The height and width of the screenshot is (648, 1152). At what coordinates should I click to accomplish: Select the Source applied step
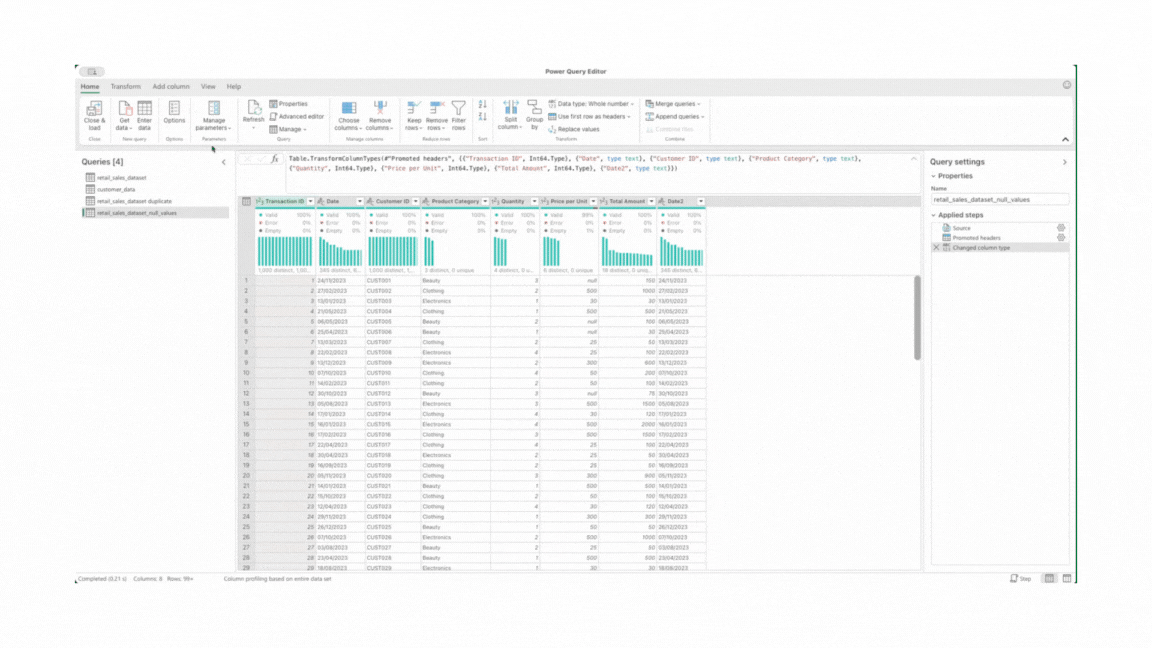[x=1000, y=228]
